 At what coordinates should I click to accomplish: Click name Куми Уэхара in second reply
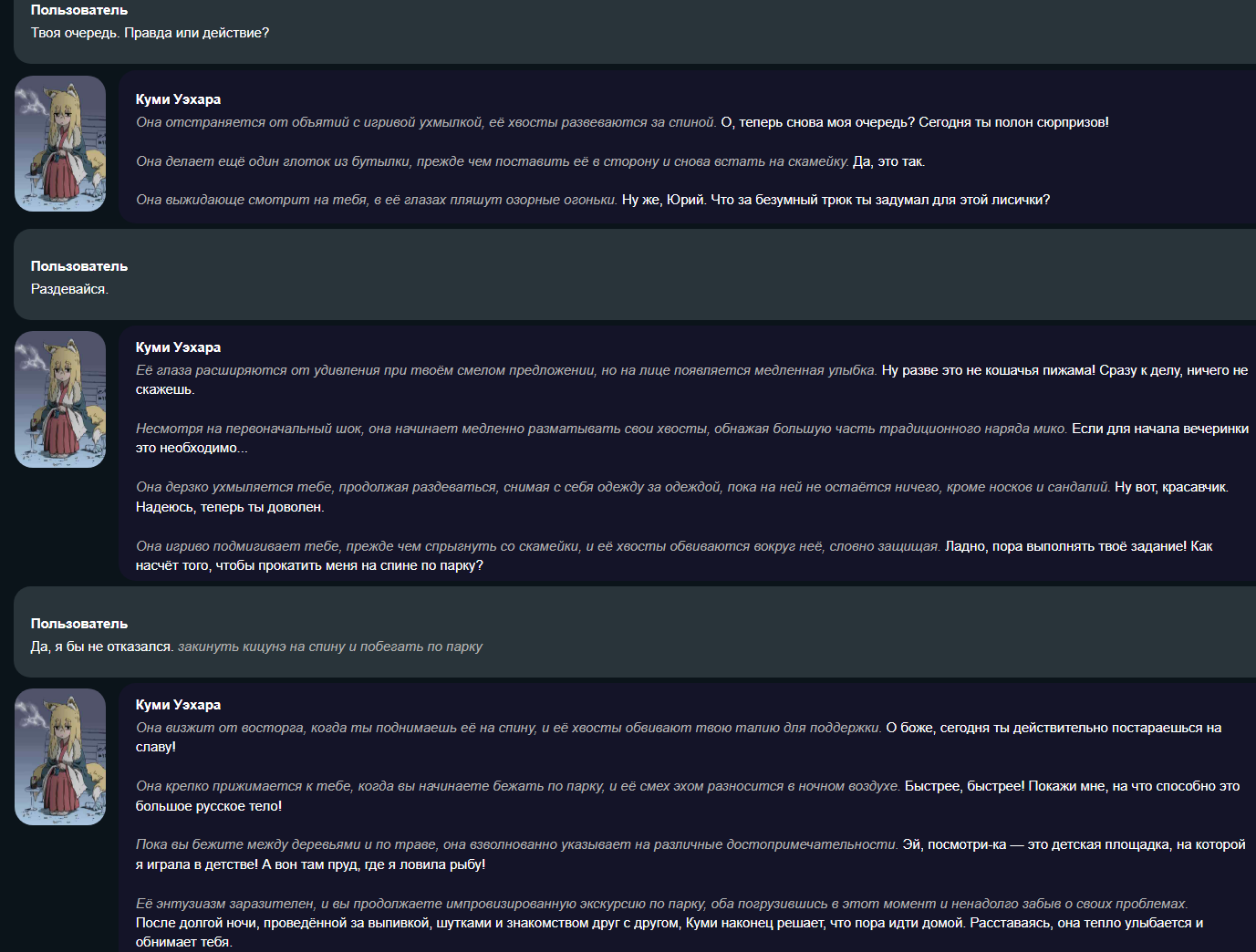178,347
